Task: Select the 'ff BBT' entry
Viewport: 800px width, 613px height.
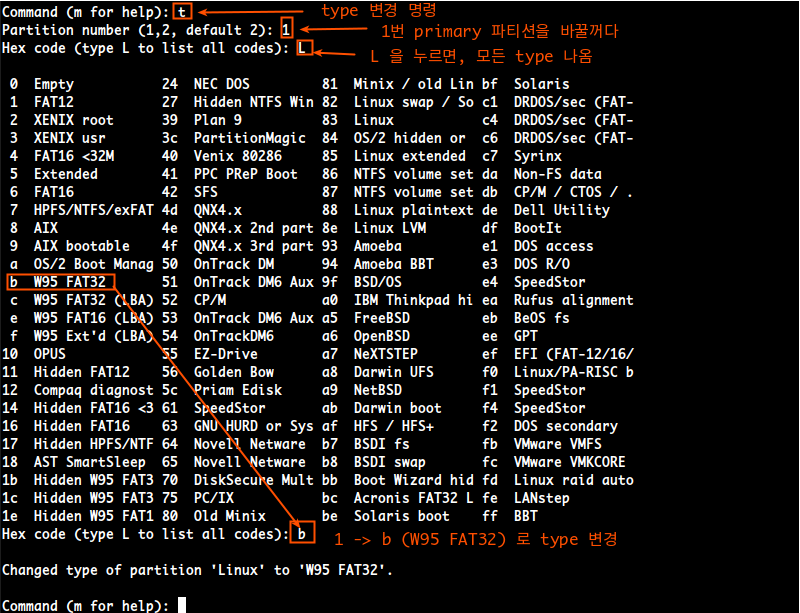Action: pos(510,516)
